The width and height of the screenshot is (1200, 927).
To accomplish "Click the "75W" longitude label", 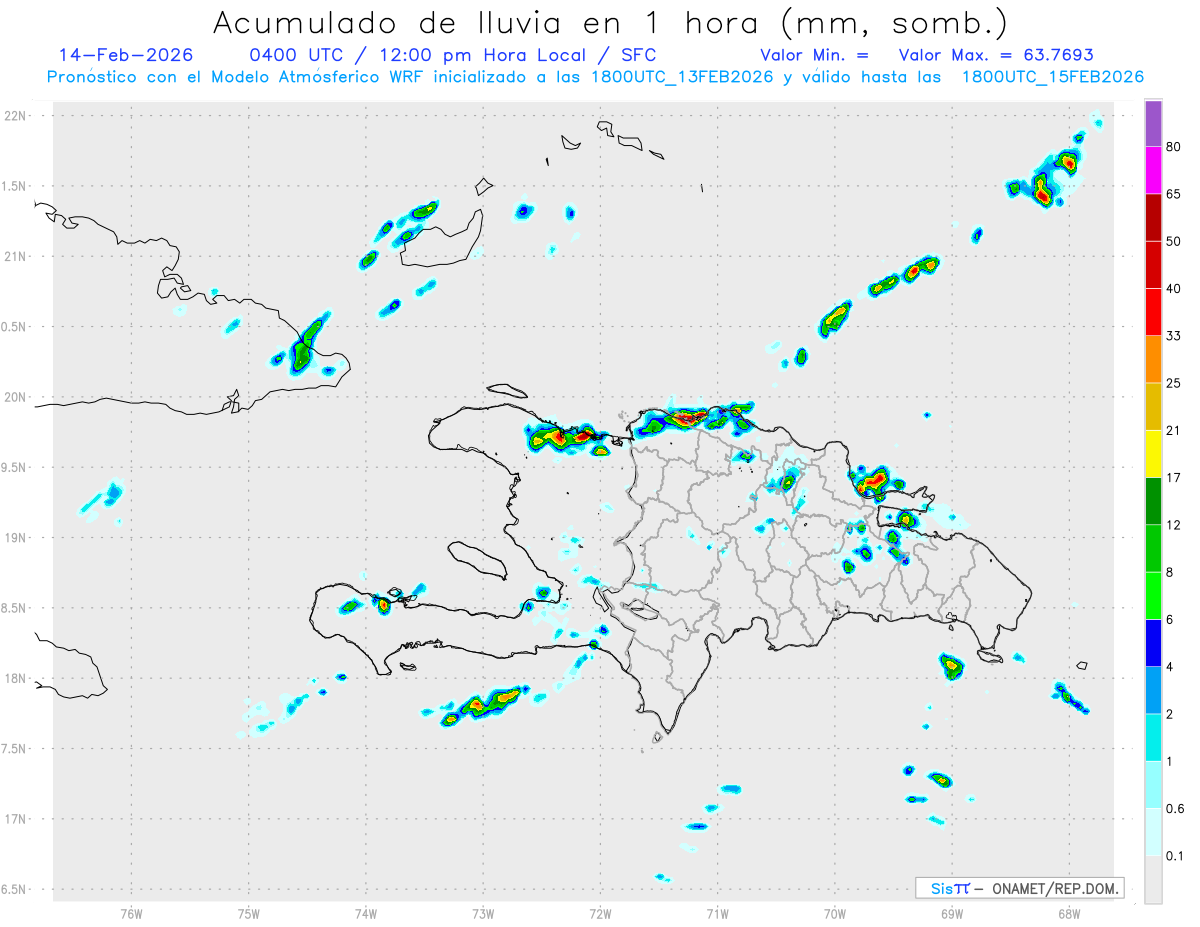I will pos(248,913).
